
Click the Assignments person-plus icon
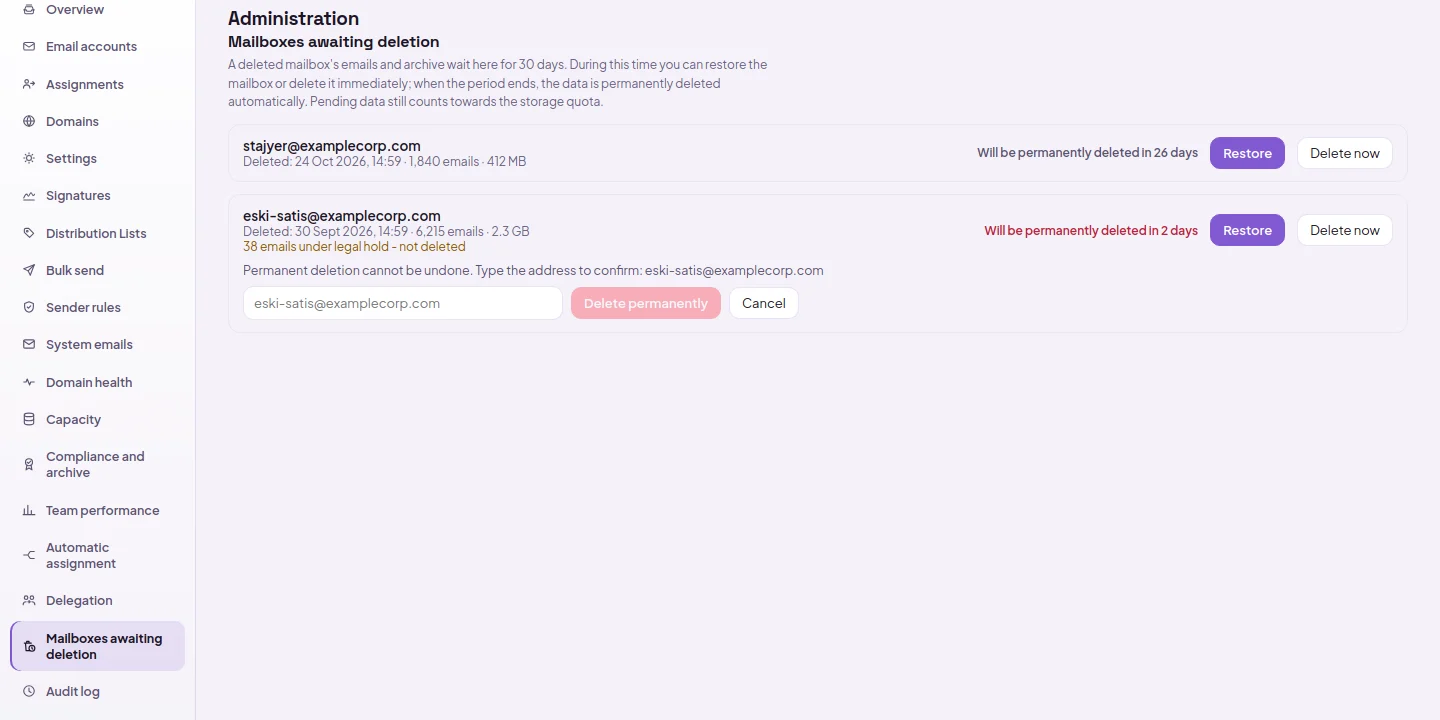pos(29,84)
